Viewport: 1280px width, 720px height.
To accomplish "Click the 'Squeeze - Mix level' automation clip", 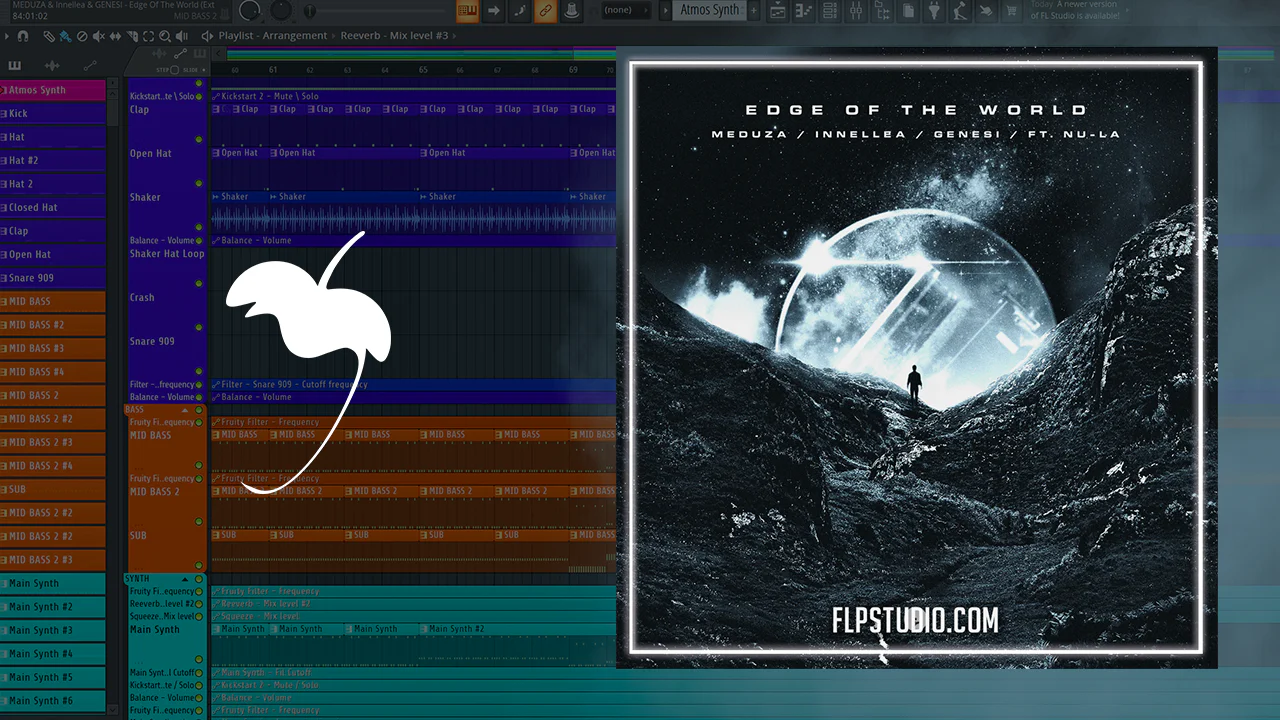I will pos(413,616).
